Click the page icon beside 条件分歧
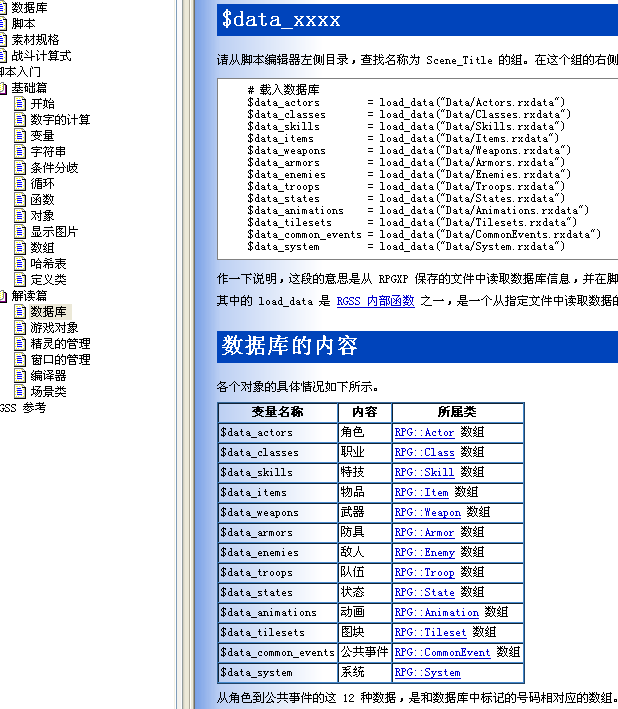618x709 pixels. 20,168
